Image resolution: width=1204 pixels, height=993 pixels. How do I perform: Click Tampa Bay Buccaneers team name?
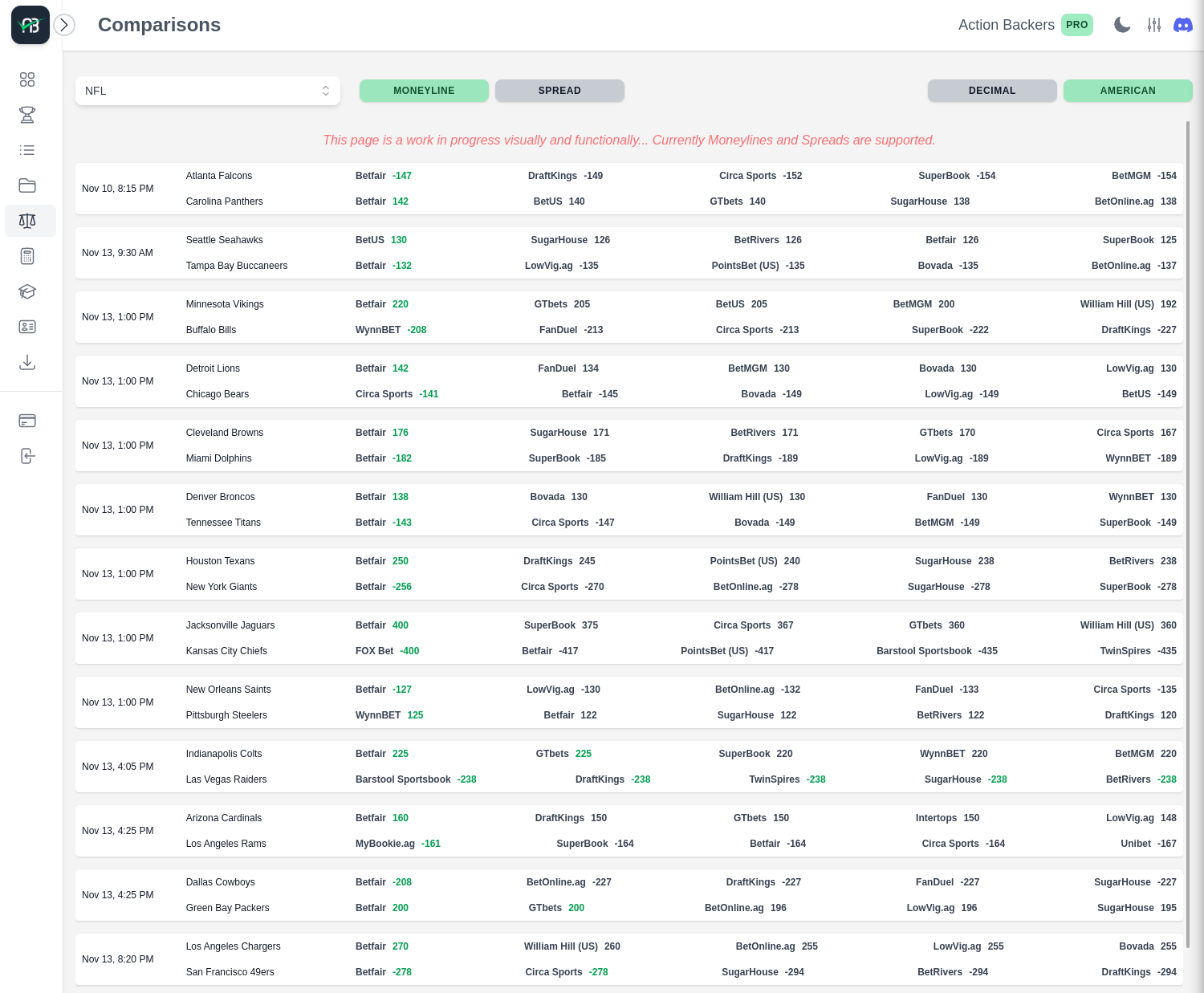[237, 266]
